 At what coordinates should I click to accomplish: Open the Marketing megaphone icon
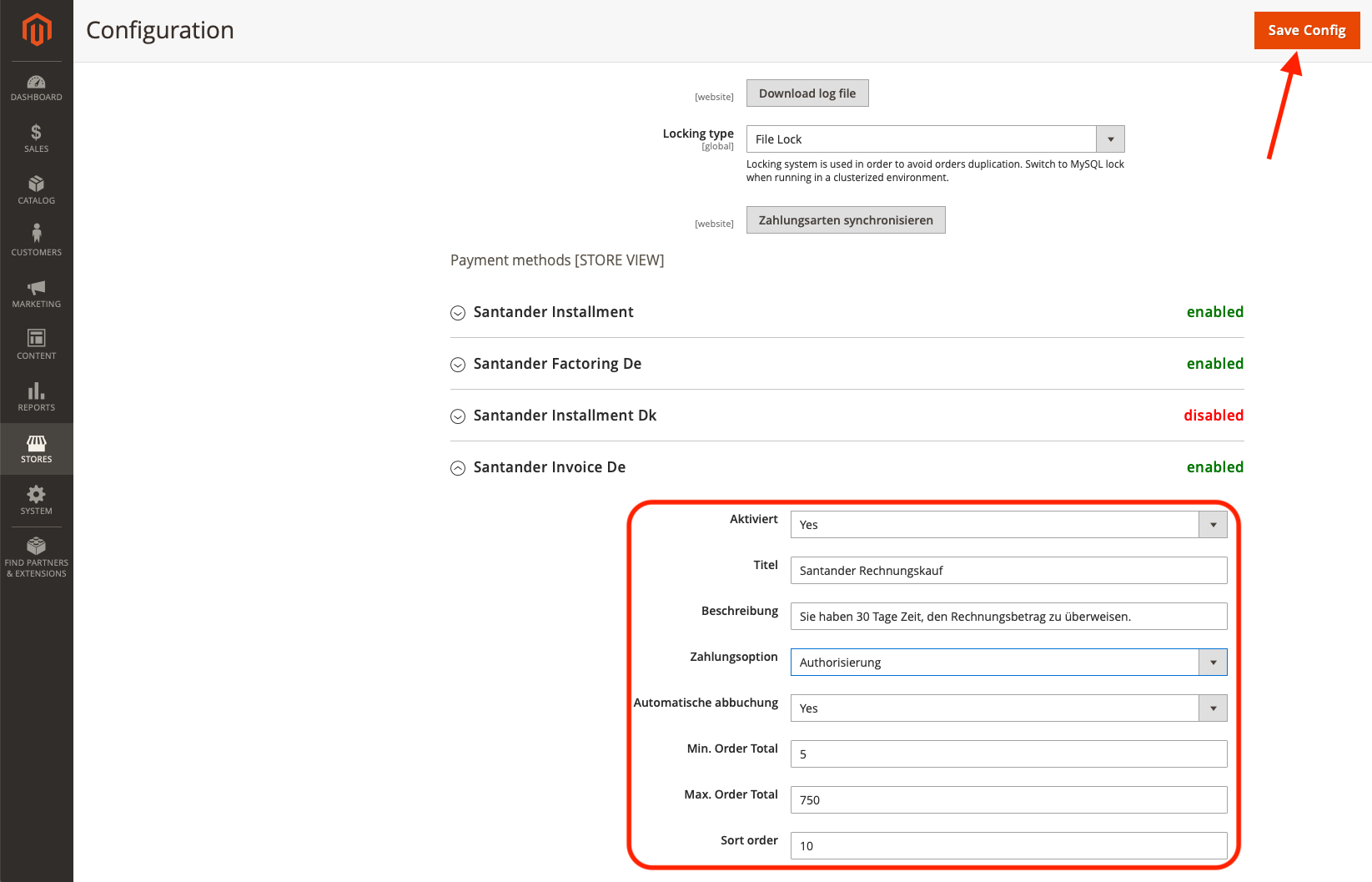click(x=36, y=288)
